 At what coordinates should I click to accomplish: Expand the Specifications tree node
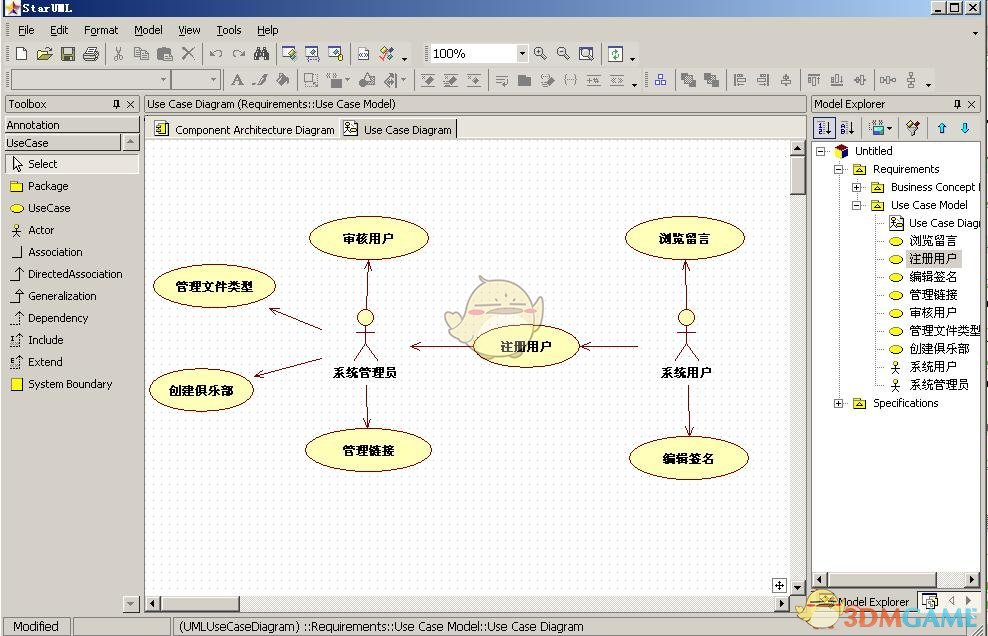(x=837, y=403)
